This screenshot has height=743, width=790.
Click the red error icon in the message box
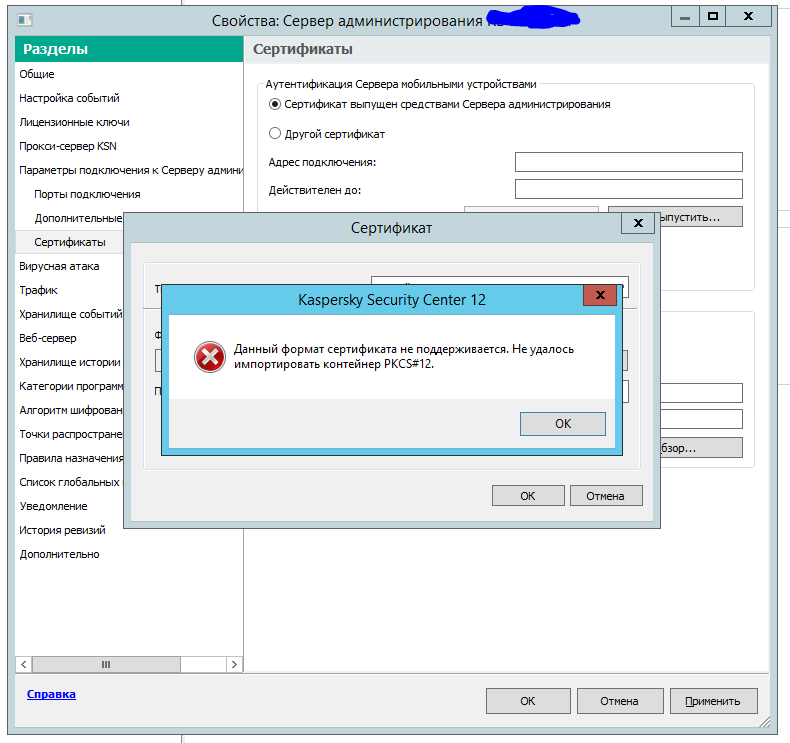pos(210,357)
